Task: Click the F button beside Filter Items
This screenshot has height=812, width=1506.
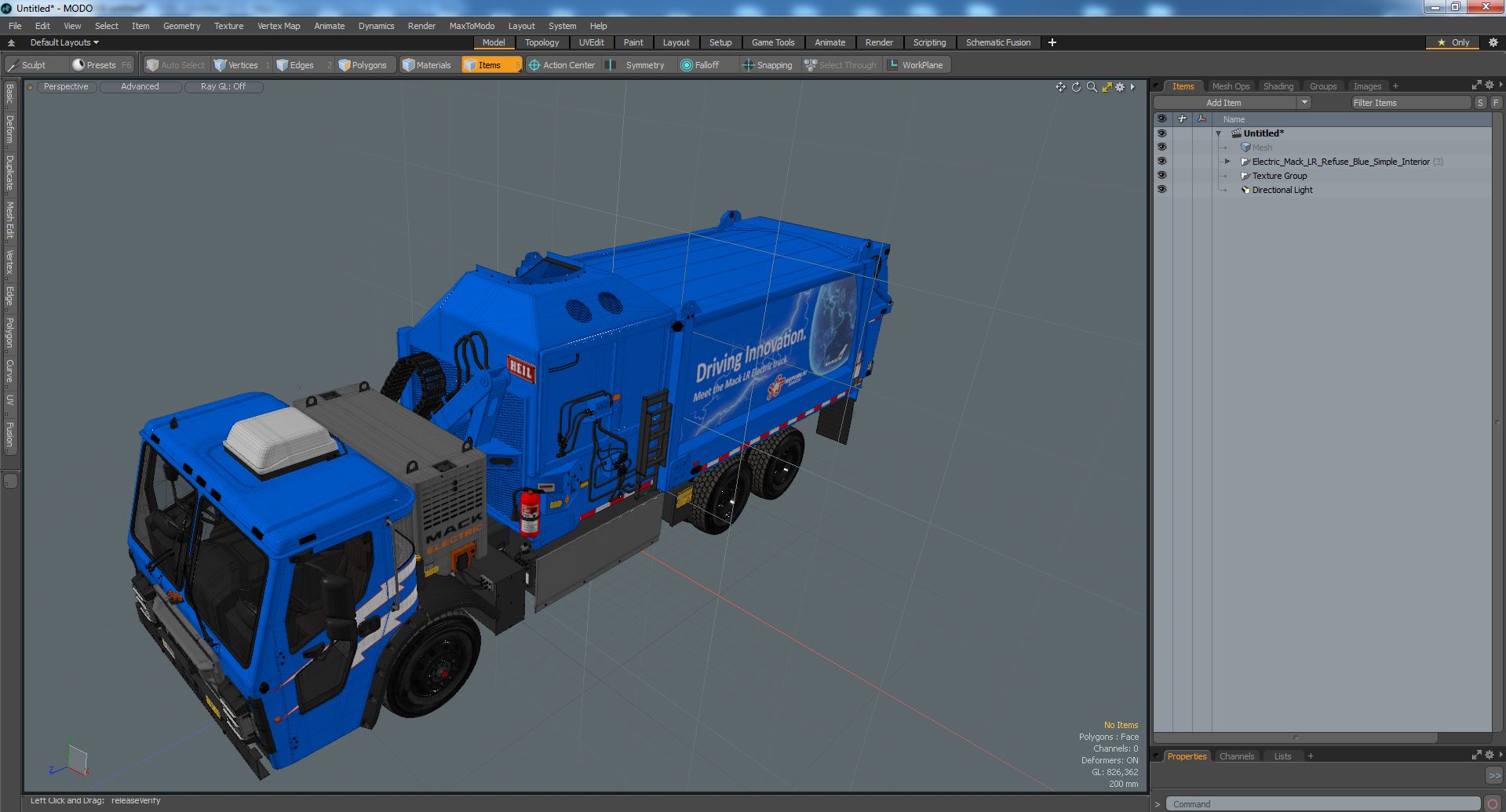Action: pos(1496,103)
